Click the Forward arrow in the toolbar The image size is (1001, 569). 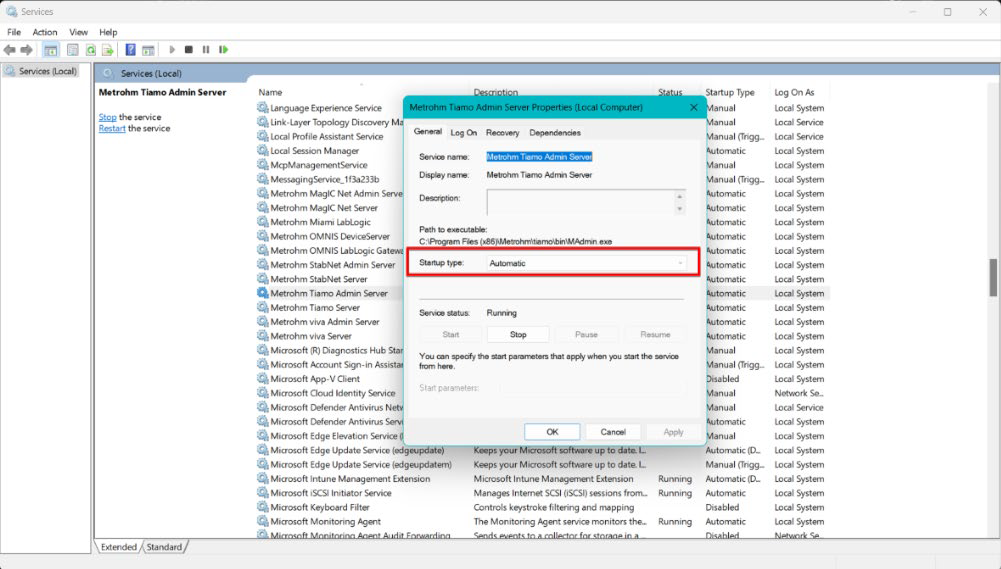[26, 50]
